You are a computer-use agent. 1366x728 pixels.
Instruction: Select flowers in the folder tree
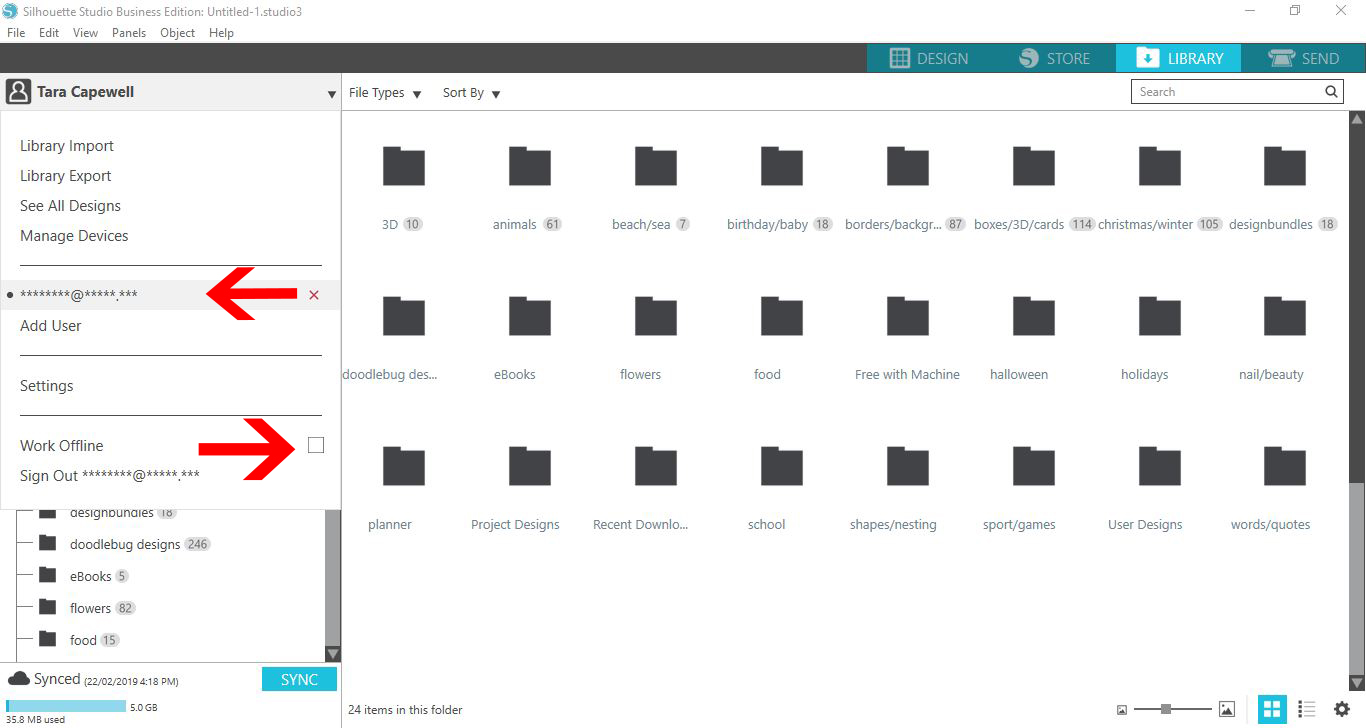click(90, 608)
